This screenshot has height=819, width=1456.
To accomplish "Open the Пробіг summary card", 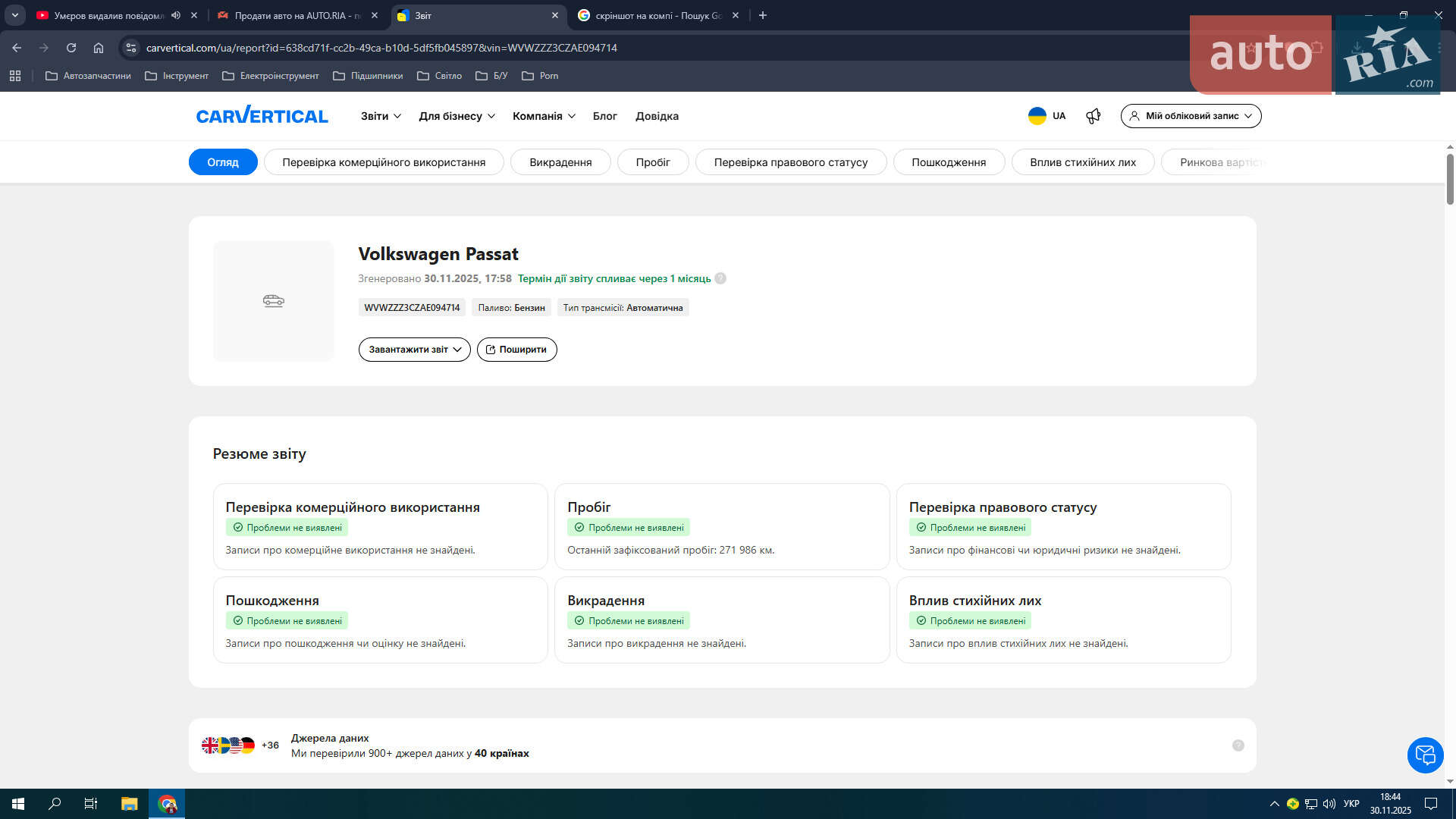I will pos(722,527).
